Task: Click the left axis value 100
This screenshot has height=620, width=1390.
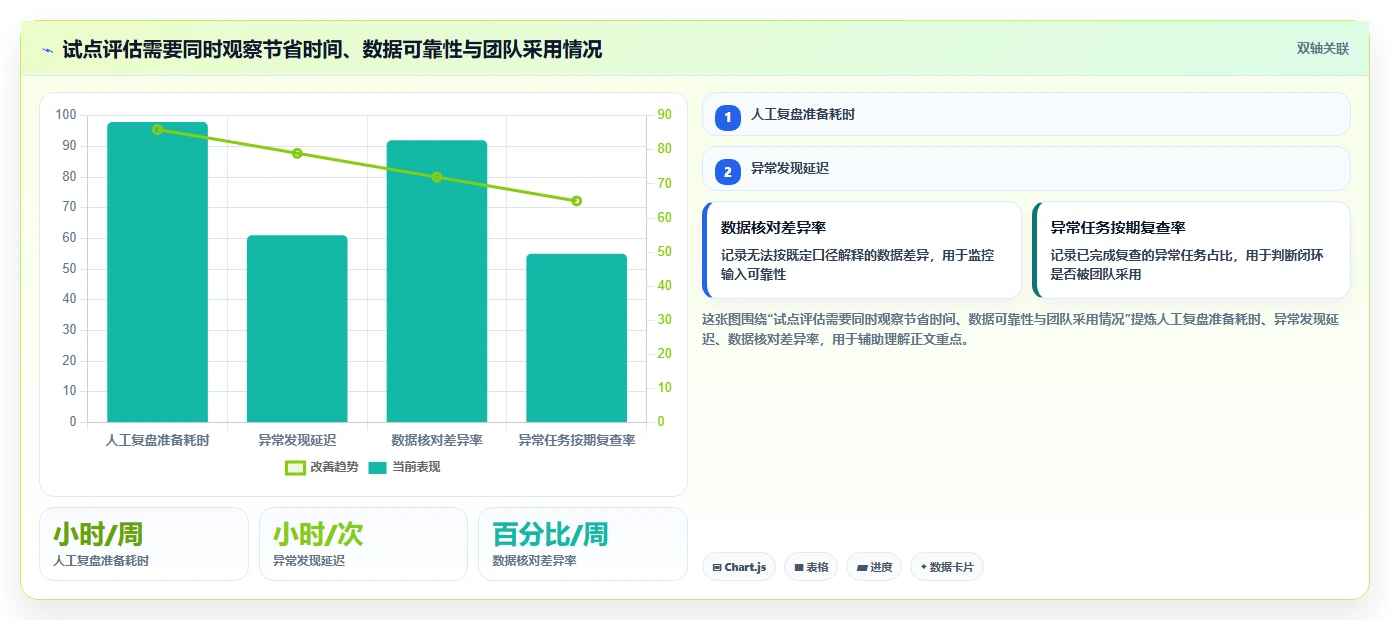Action: click(x=66, y=115)
